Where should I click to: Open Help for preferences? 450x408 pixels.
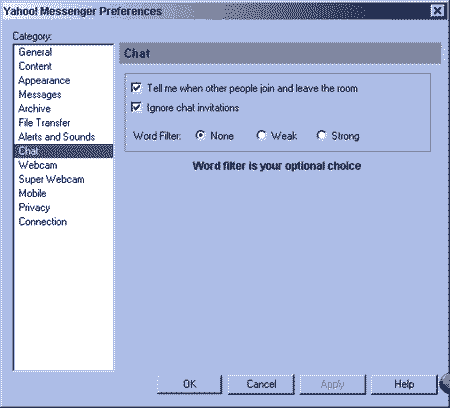404,384
